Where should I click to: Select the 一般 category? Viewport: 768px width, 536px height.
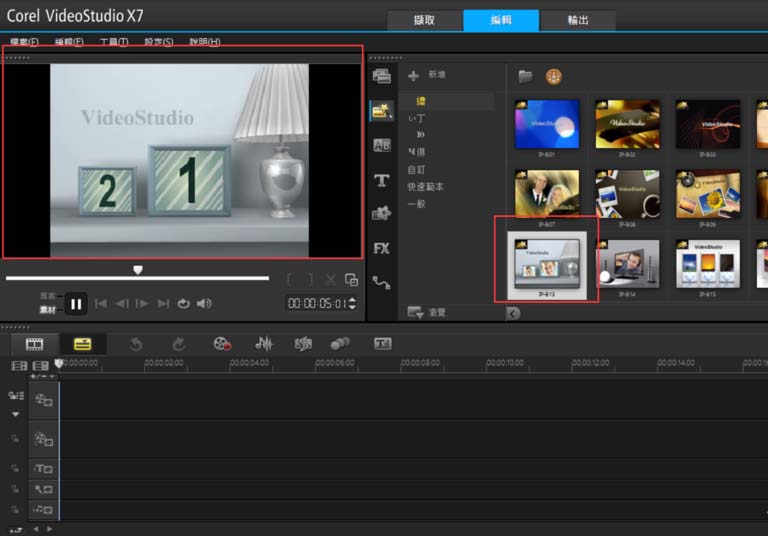tap(416, 204)
